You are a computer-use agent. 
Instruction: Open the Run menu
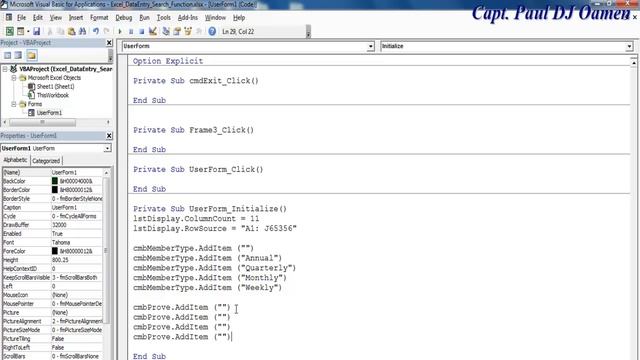(144, 18)
